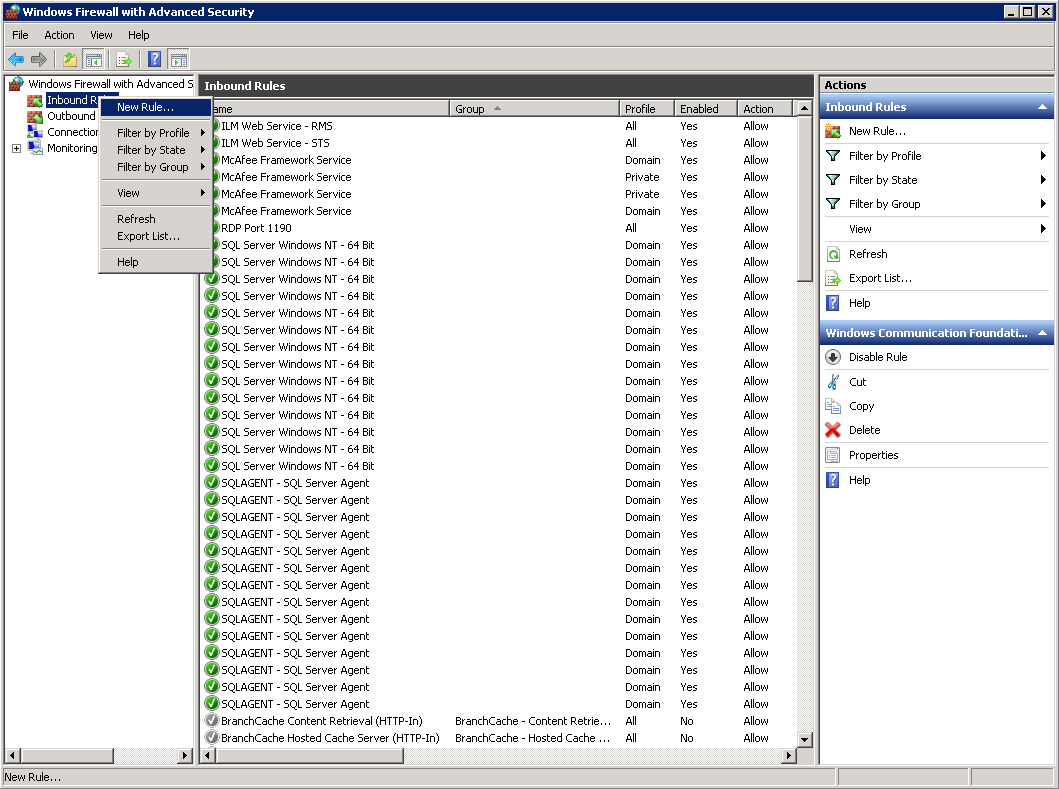
Task: Click the rules list horizontal scroll left arrow
Action: (x=208, y=755)
